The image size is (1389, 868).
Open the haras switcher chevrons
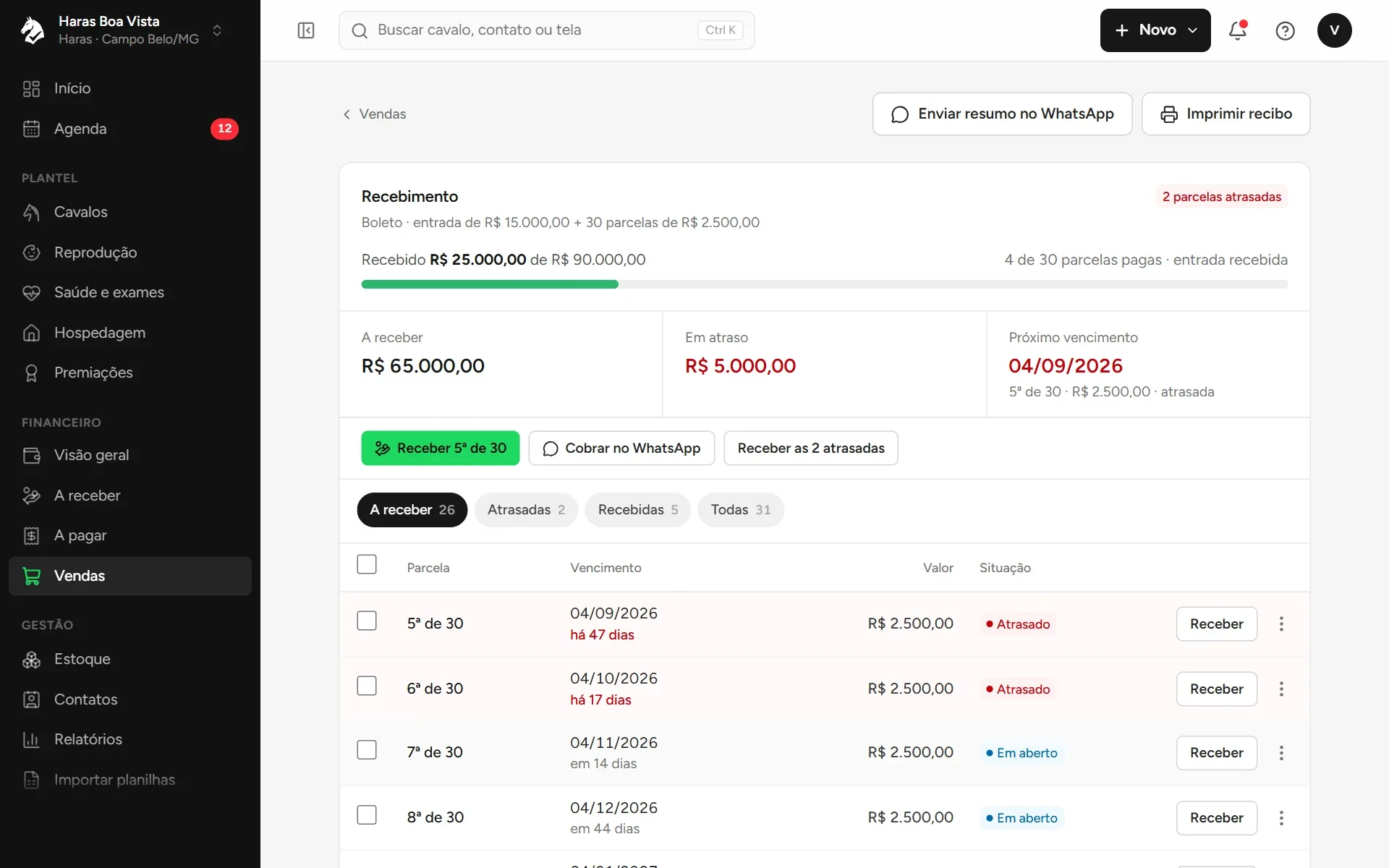217,30
